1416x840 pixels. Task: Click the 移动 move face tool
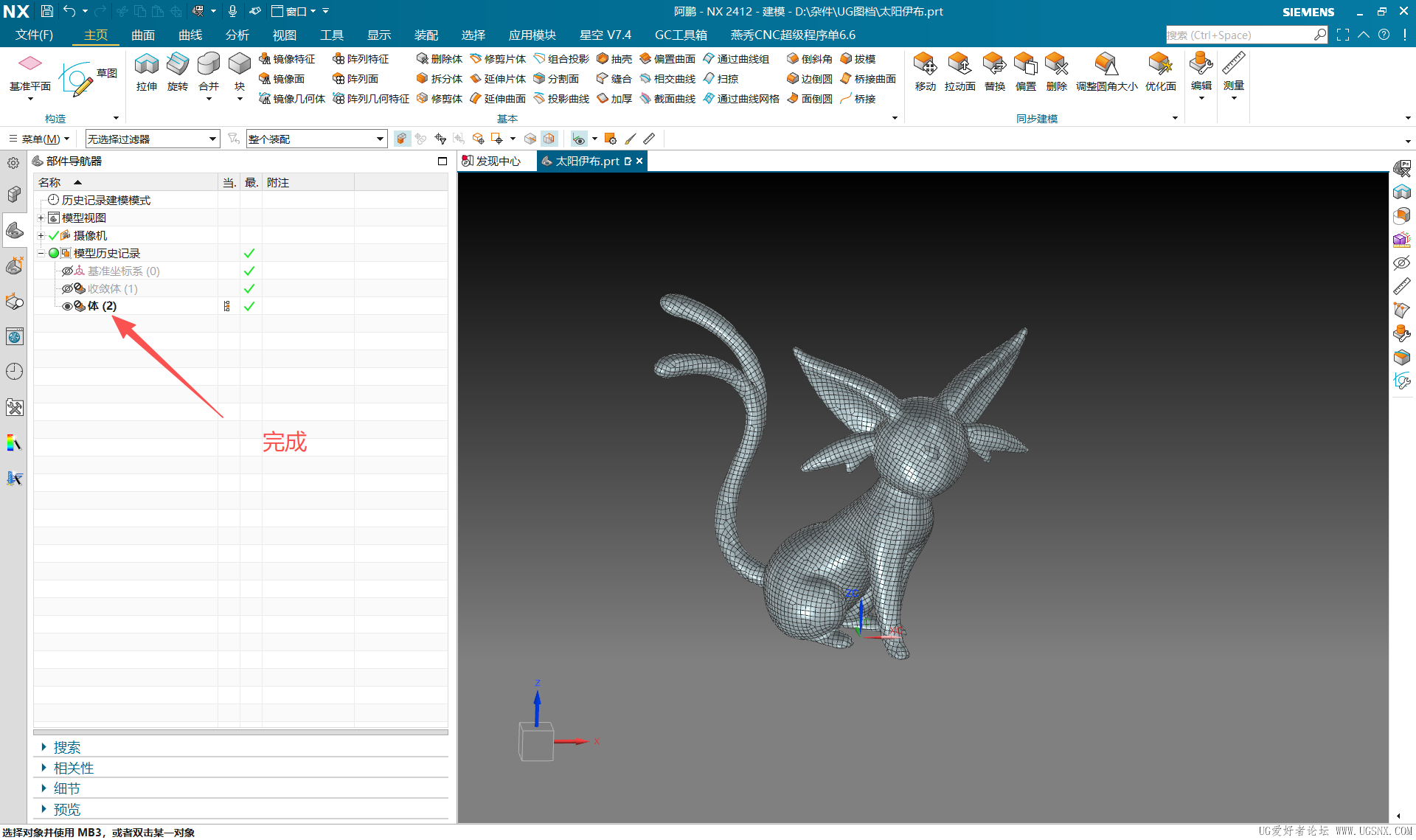925,72
